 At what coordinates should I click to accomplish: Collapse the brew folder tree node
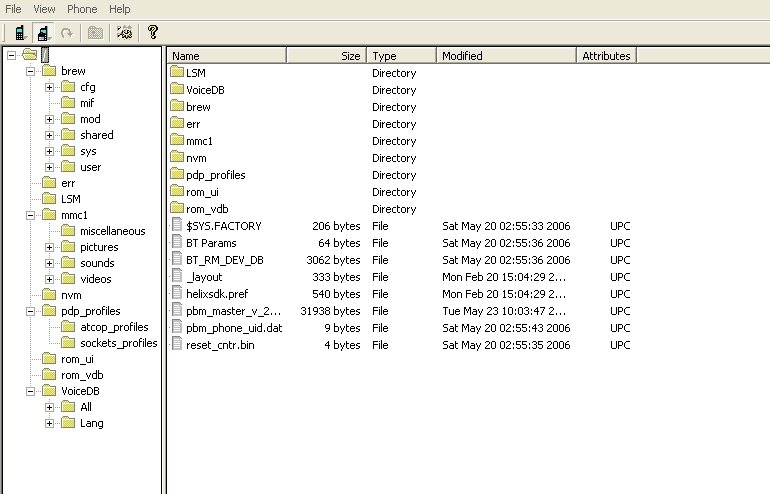[30, 71]
